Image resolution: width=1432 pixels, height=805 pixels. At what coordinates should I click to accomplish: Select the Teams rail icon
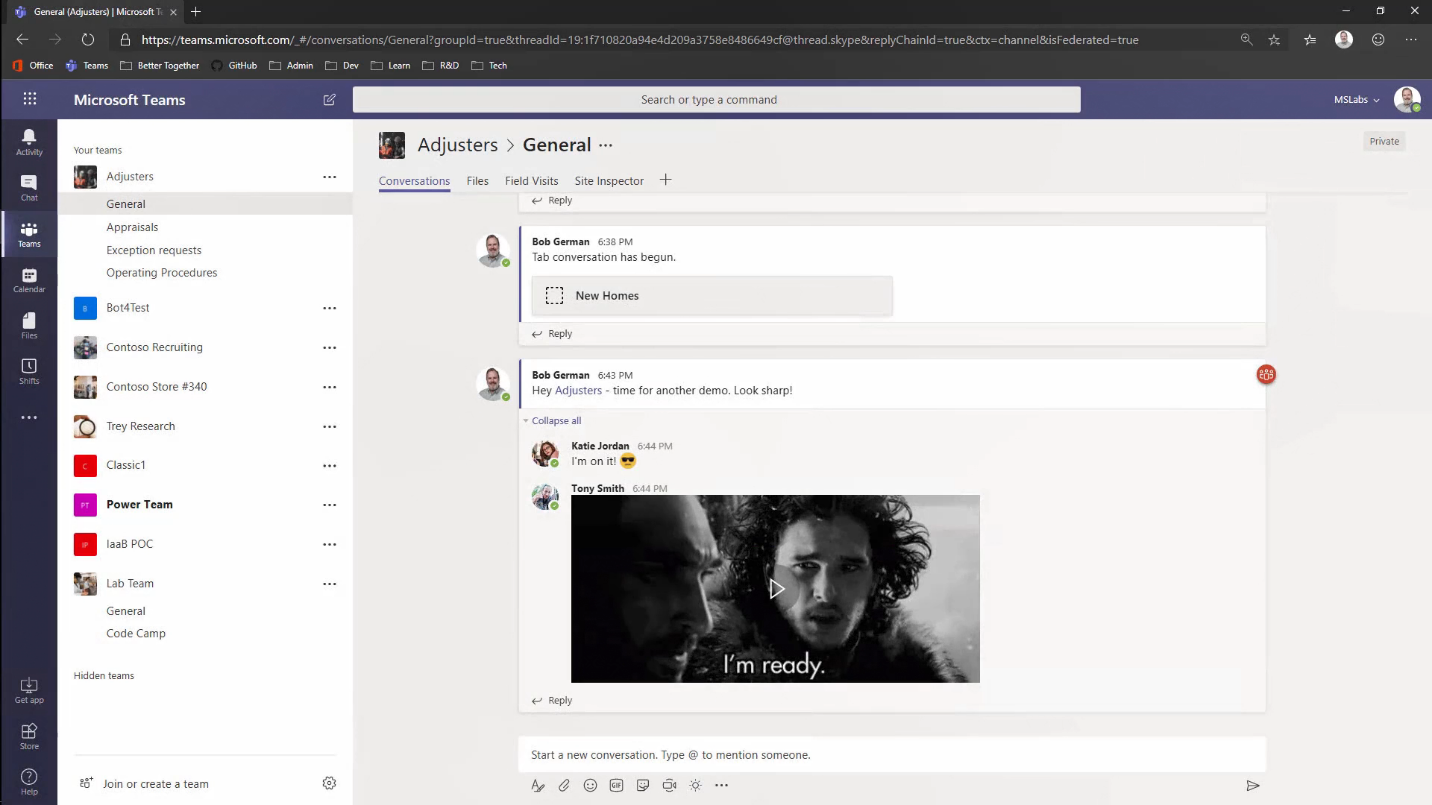[x=29, y=234]
